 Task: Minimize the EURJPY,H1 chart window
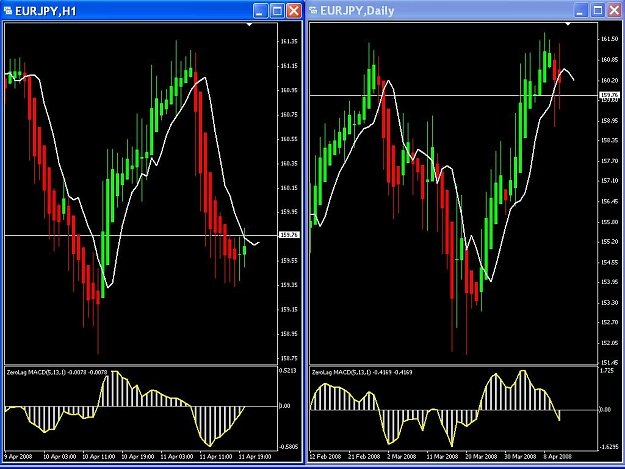tap(261, 11)
